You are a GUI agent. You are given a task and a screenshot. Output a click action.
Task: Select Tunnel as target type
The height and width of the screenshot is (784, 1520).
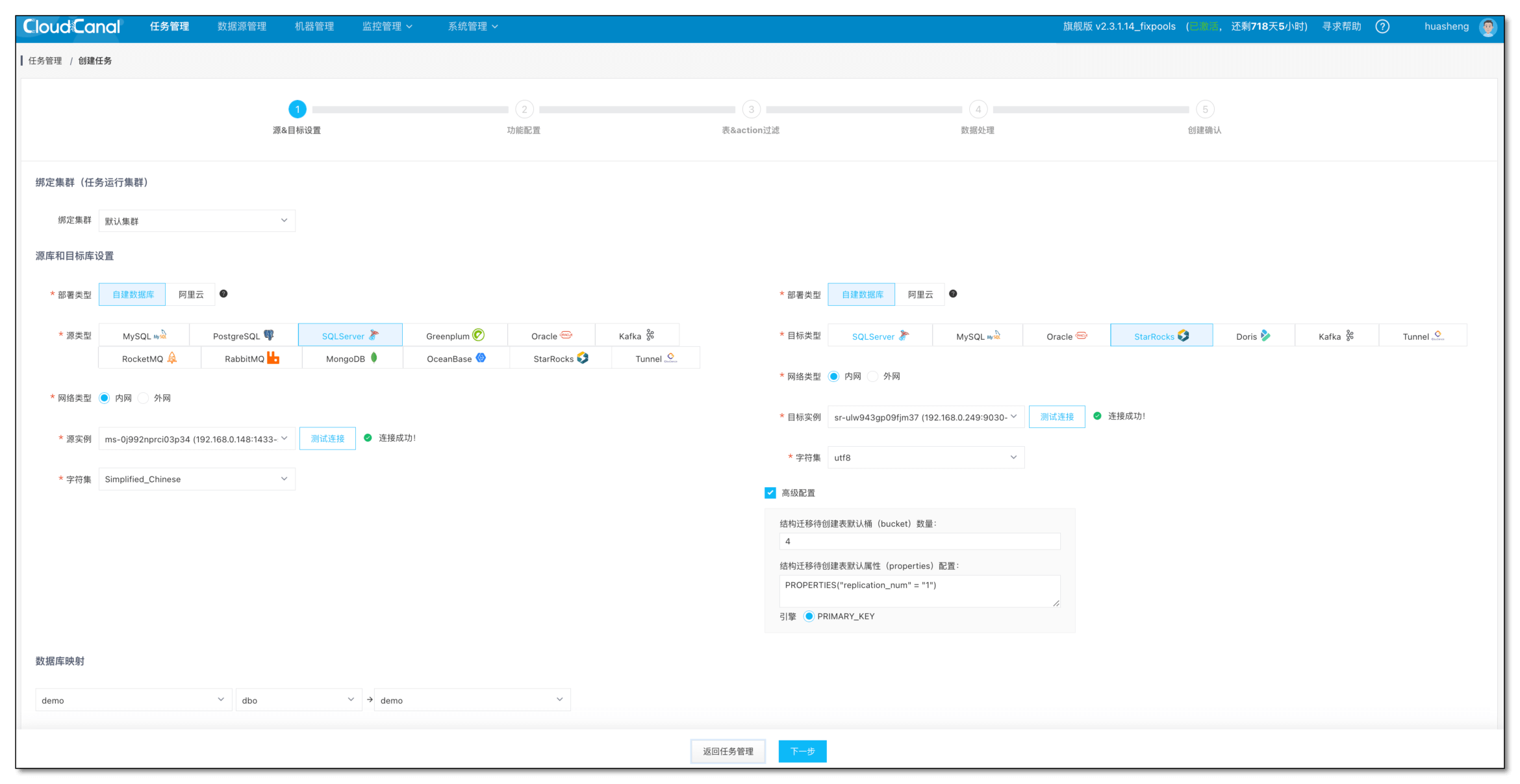(1423, 336)
